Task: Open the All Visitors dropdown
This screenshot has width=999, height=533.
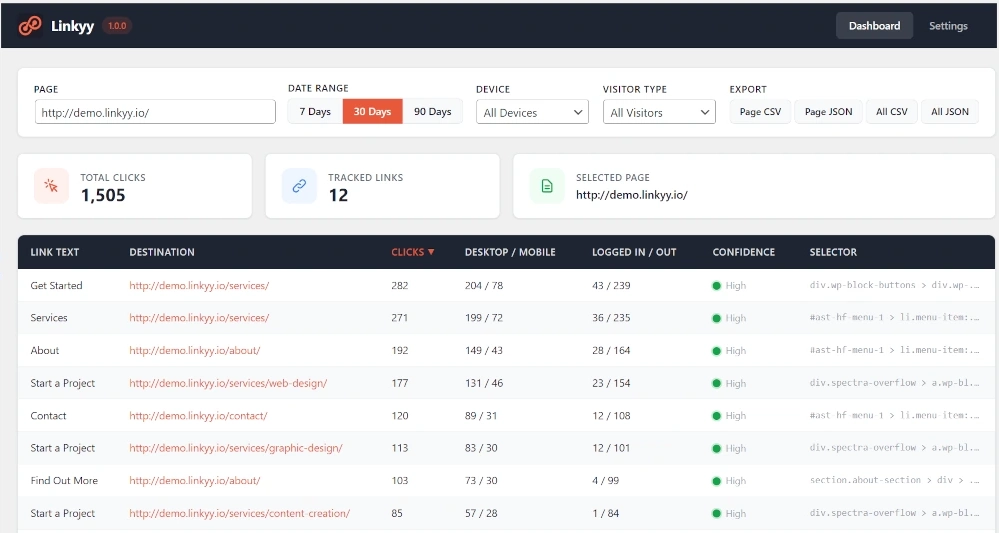Action: [x=659, y=112]
